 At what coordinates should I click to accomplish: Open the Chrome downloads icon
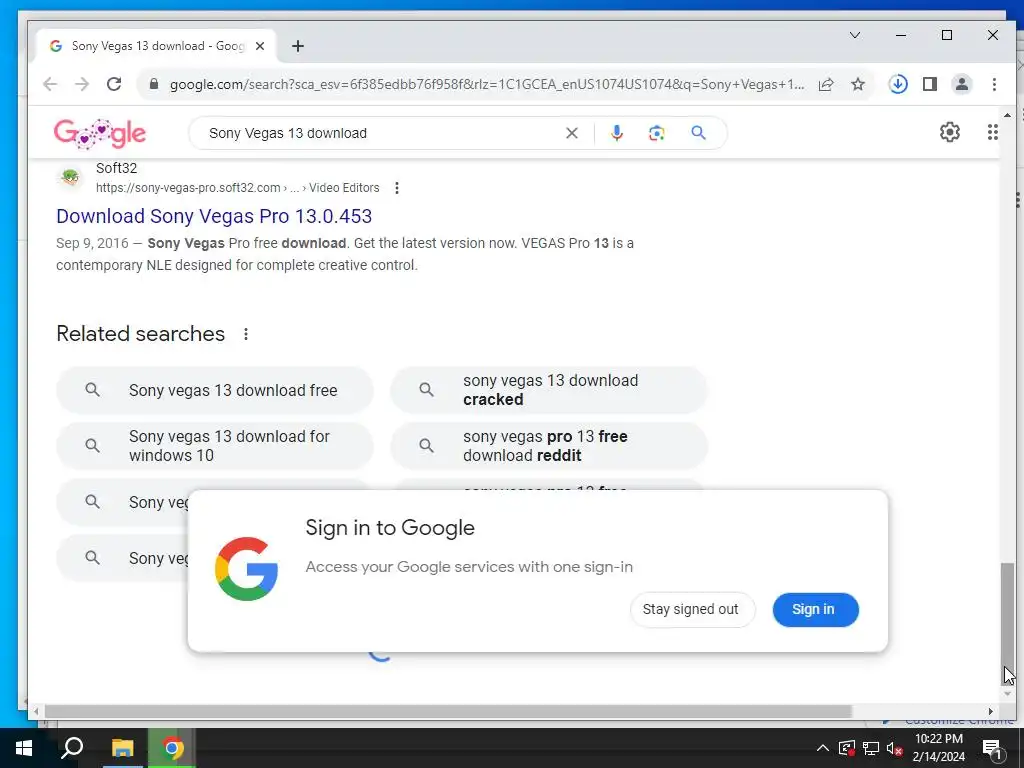pyautogui.click(x=897, y=84)
